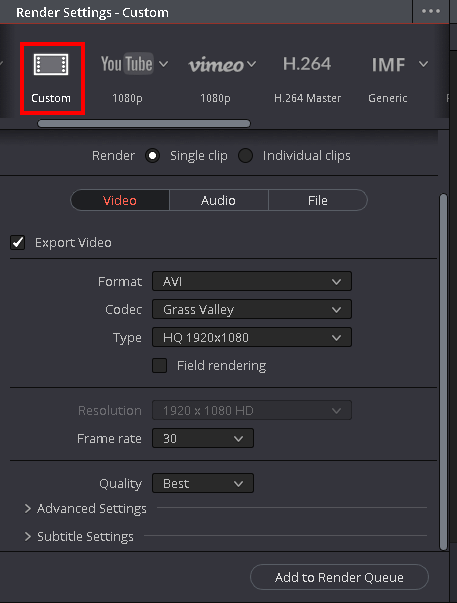
Task: Open the Frame rate dropdown
Action: tap(203, 438)
